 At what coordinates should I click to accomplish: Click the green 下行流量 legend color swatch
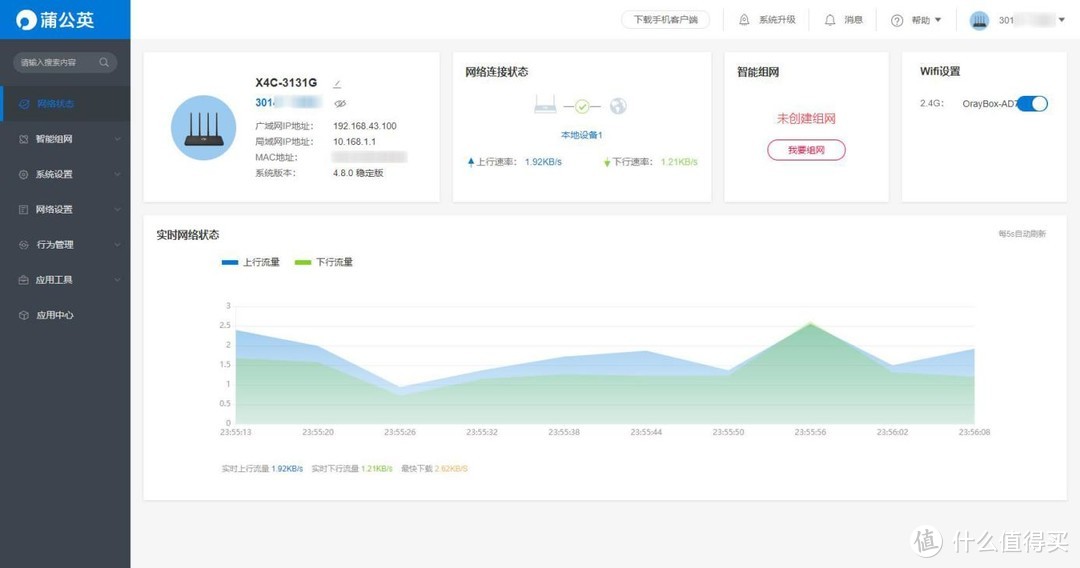(x=302, y=262)
